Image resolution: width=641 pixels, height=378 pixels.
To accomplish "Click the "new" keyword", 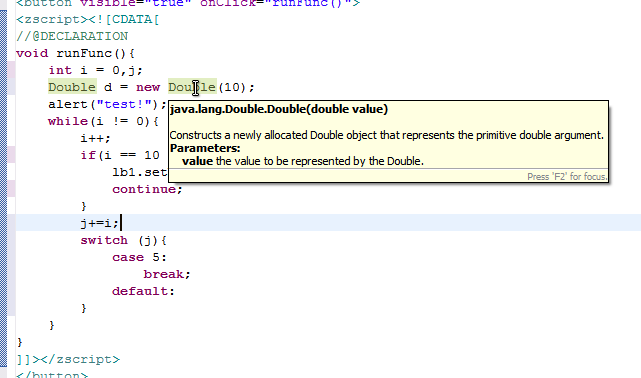I will click(x=148, y=87).
